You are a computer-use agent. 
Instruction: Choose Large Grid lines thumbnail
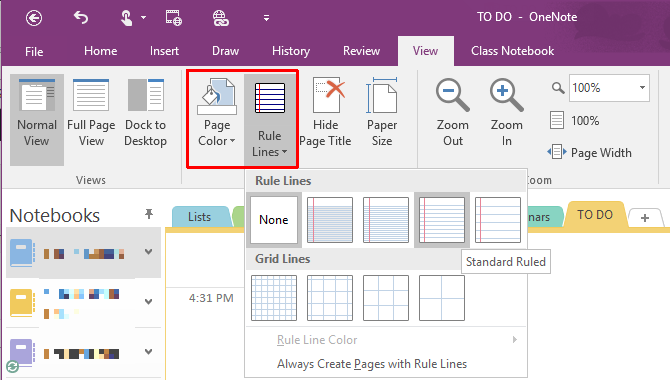pos(386,298)
